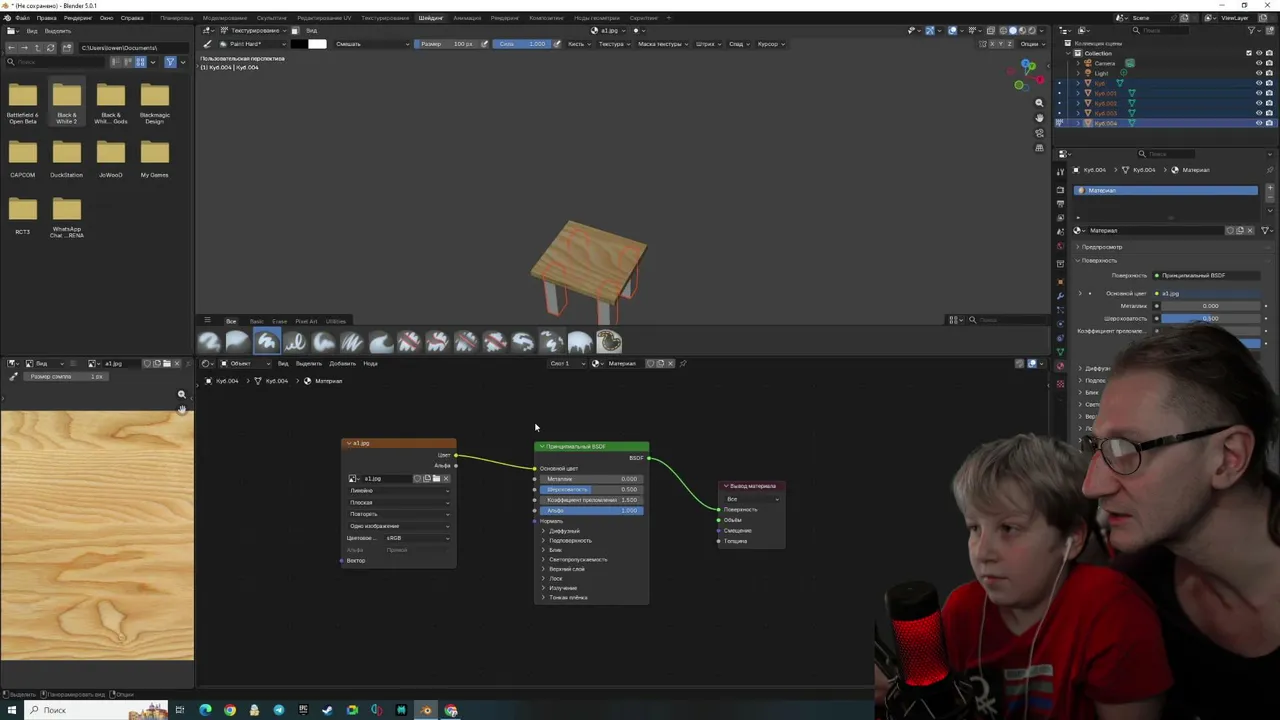Select the paint-palette brush at the end of the shelf
The height and width of the screenshot is (720, 1280).
pos(609,342)
